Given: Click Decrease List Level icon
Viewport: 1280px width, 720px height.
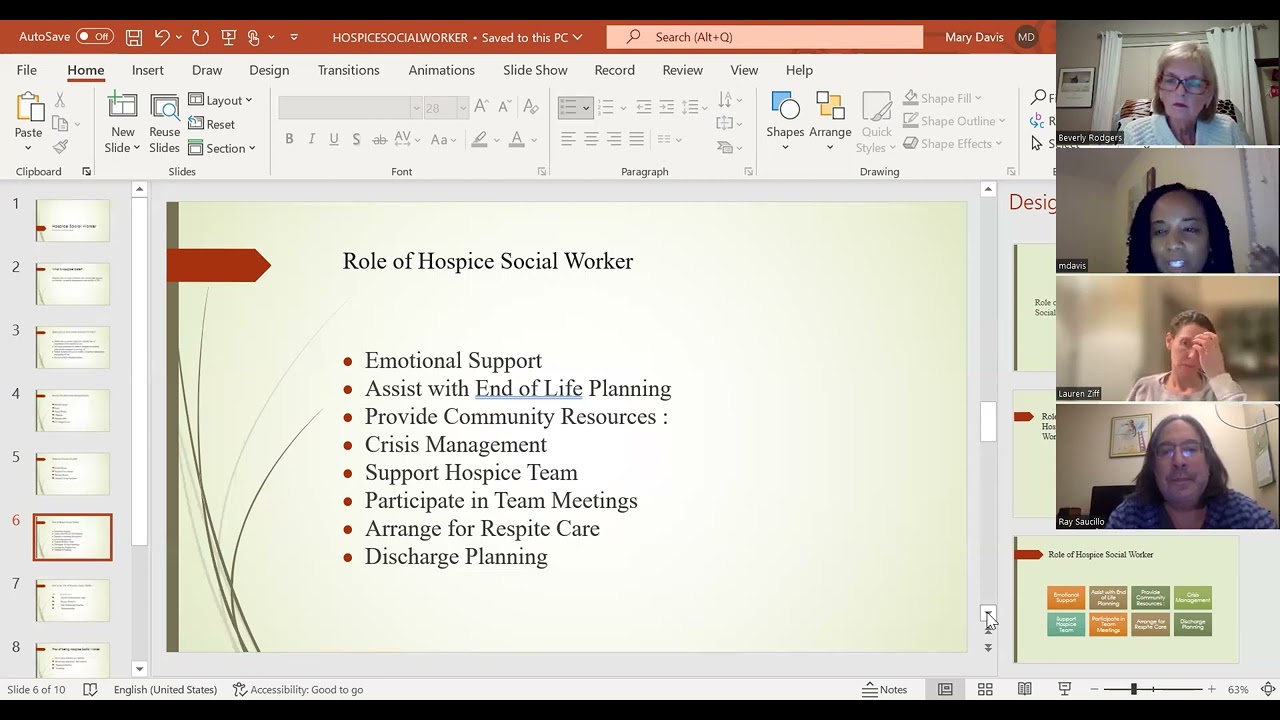Looking at the screenshot, I should point(644,107).
